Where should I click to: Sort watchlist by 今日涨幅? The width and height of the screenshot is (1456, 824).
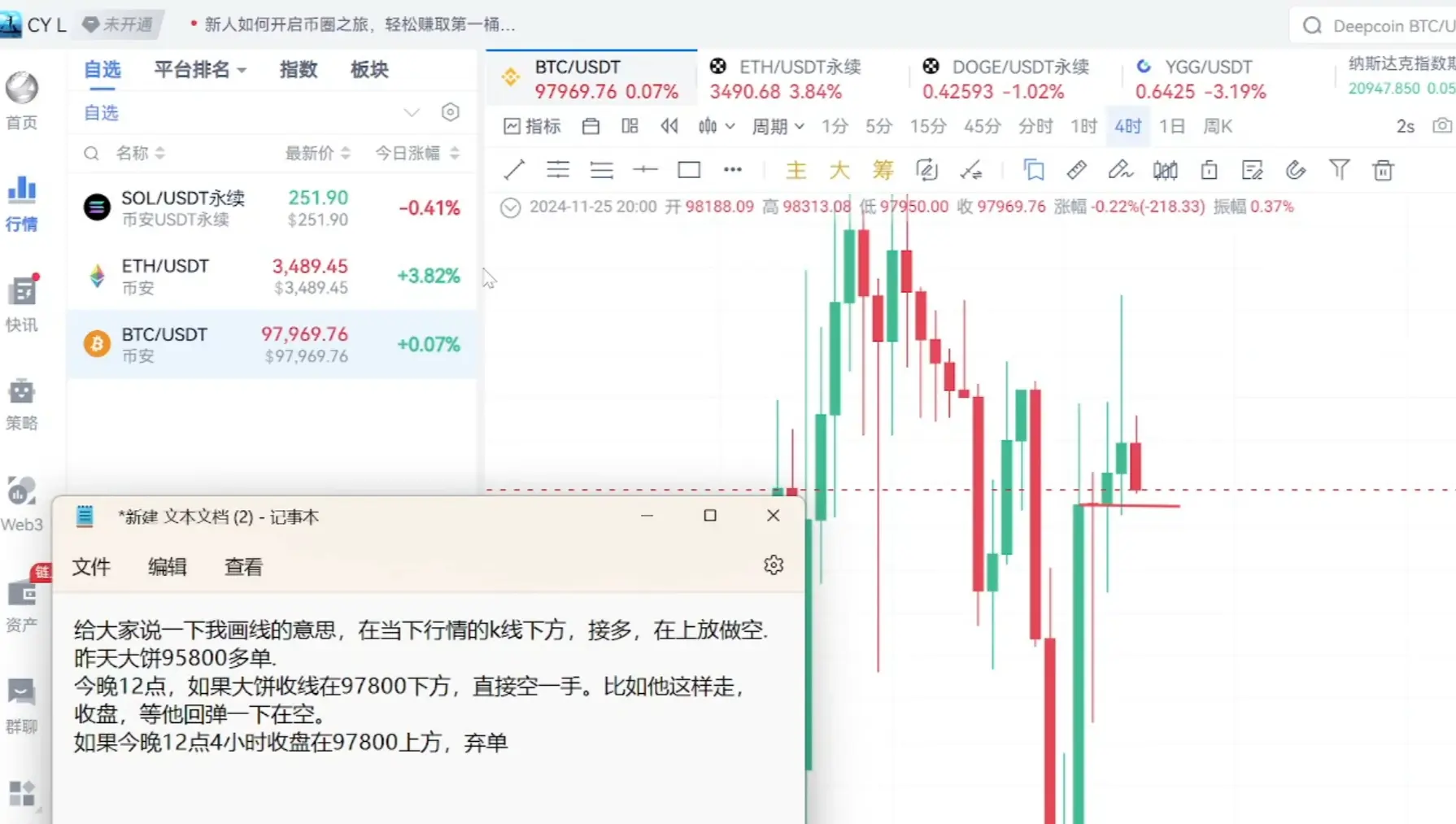pos(416,153)
